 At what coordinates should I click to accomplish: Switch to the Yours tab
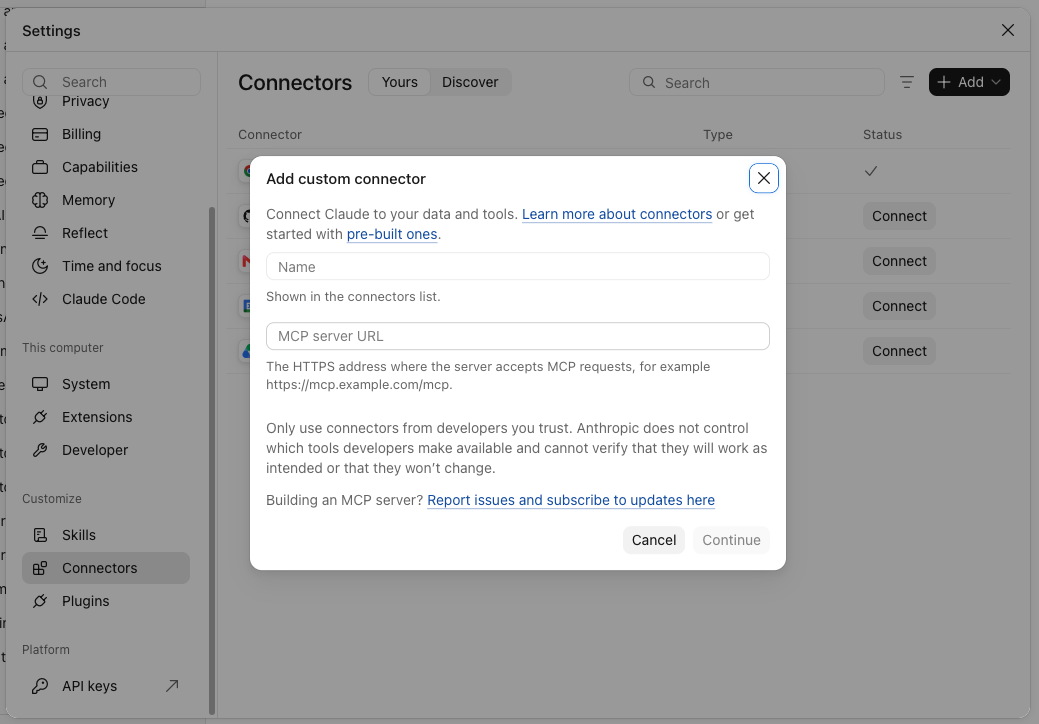pos(400,82)
